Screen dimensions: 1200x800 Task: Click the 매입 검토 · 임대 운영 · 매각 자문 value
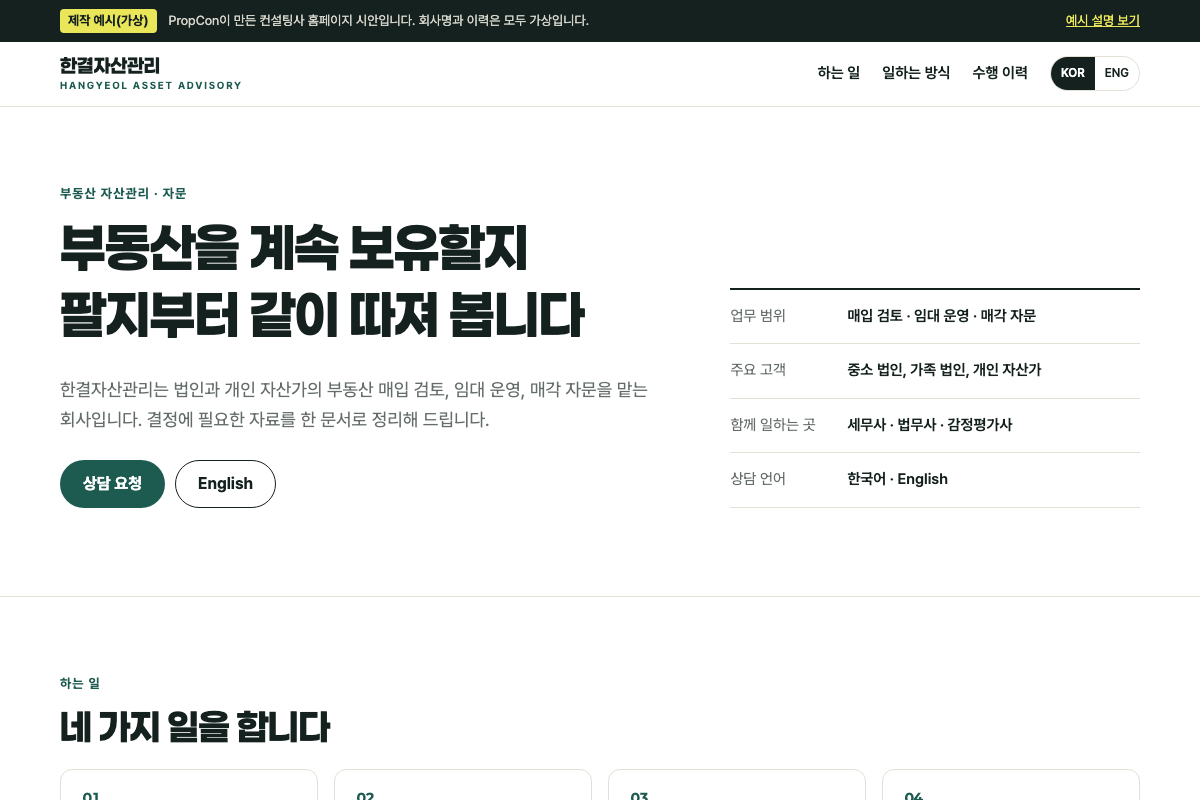click(942, 316)
